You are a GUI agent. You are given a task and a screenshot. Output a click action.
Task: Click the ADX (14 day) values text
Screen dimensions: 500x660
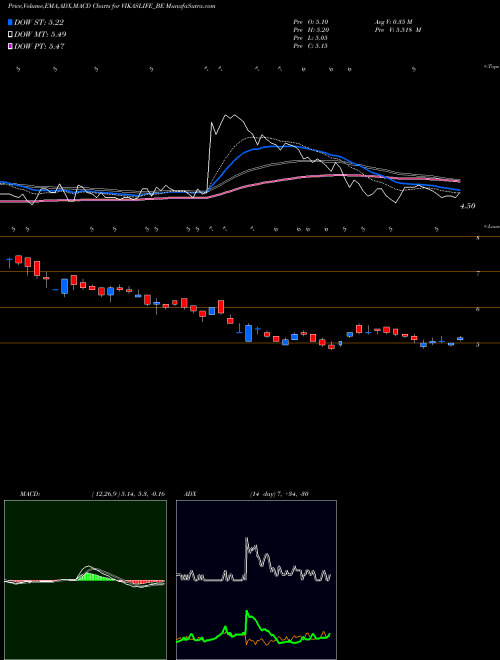point(279,494)
